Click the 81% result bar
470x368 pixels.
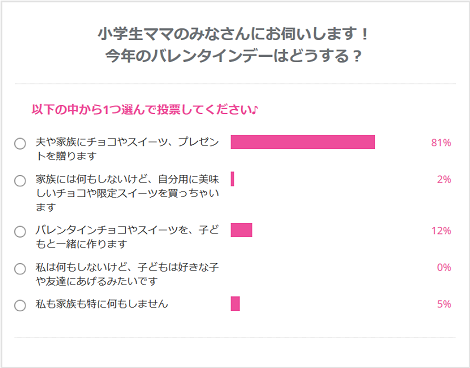click(x=303, y=142)
